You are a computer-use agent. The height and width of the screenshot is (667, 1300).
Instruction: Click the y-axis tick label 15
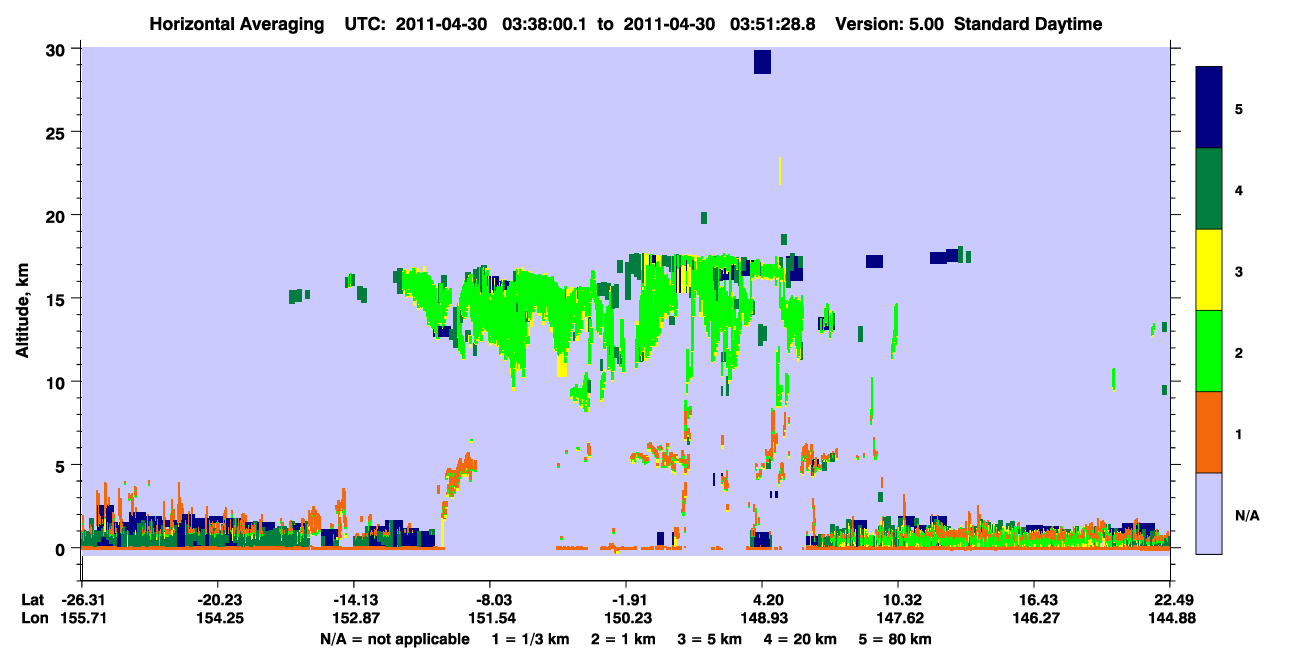(x=58, y=299)
